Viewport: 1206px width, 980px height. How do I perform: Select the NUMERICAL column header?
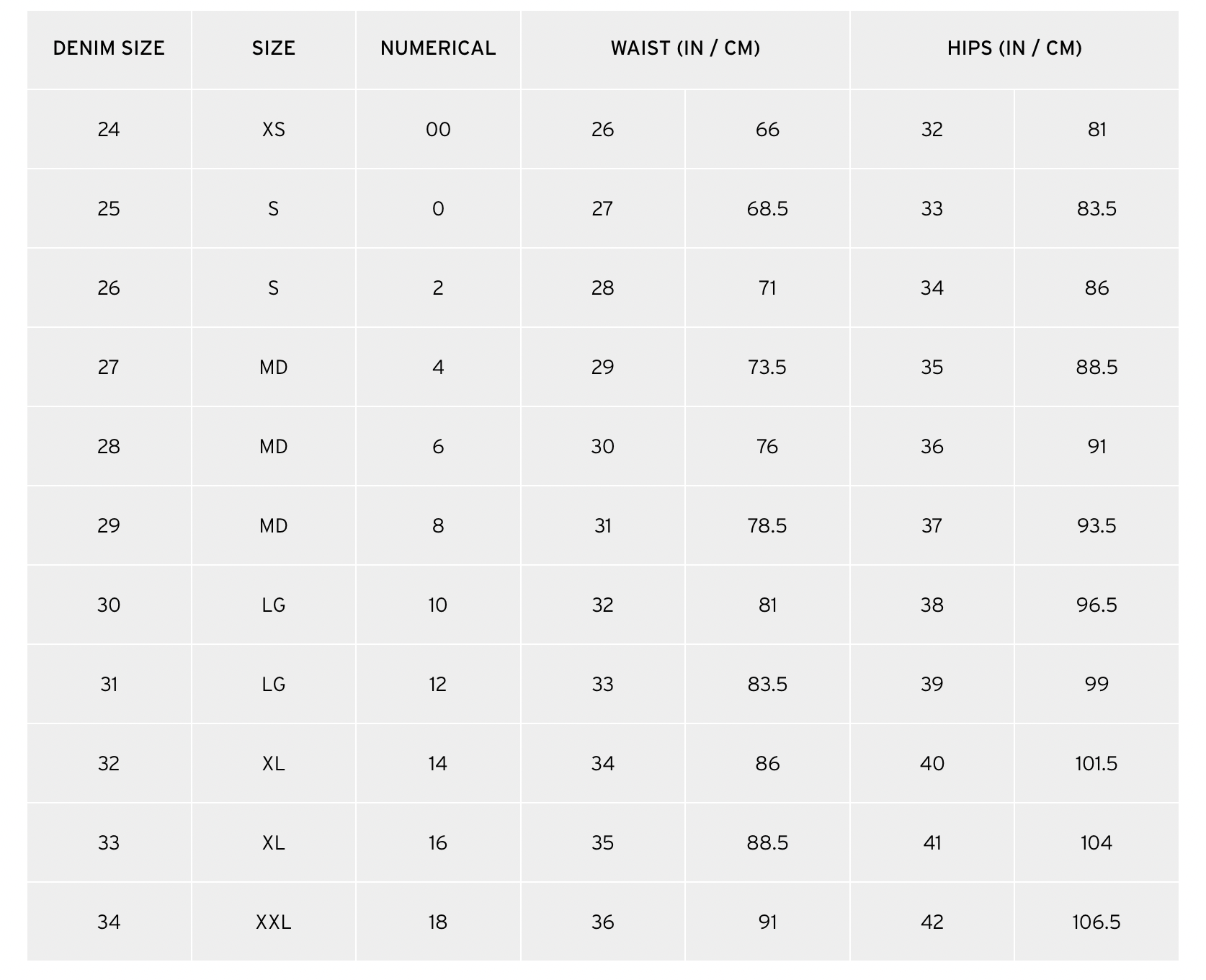coord(438,49)
